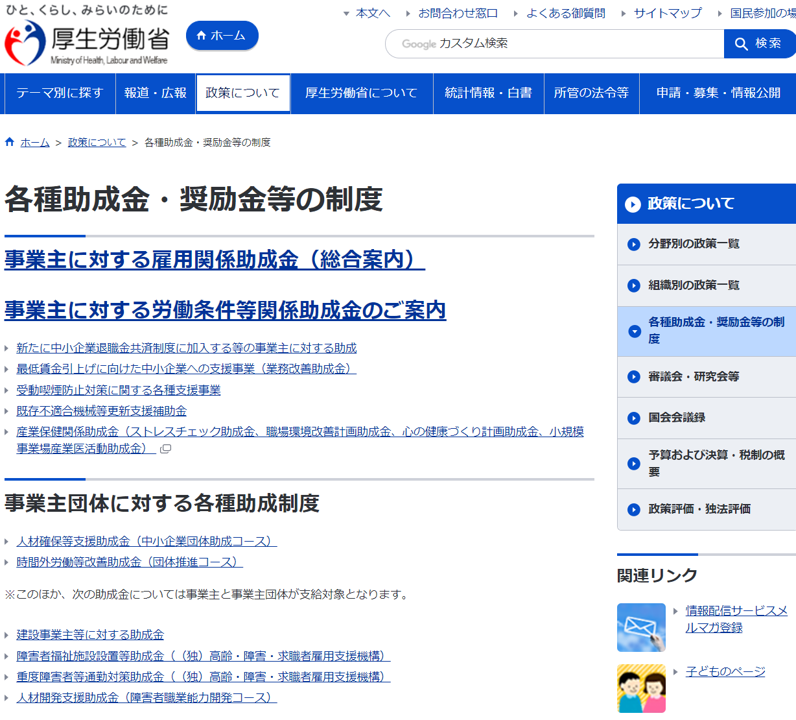
Task: Click external link icon after 産業保健関係助成金
Action: tap(165, 449)
